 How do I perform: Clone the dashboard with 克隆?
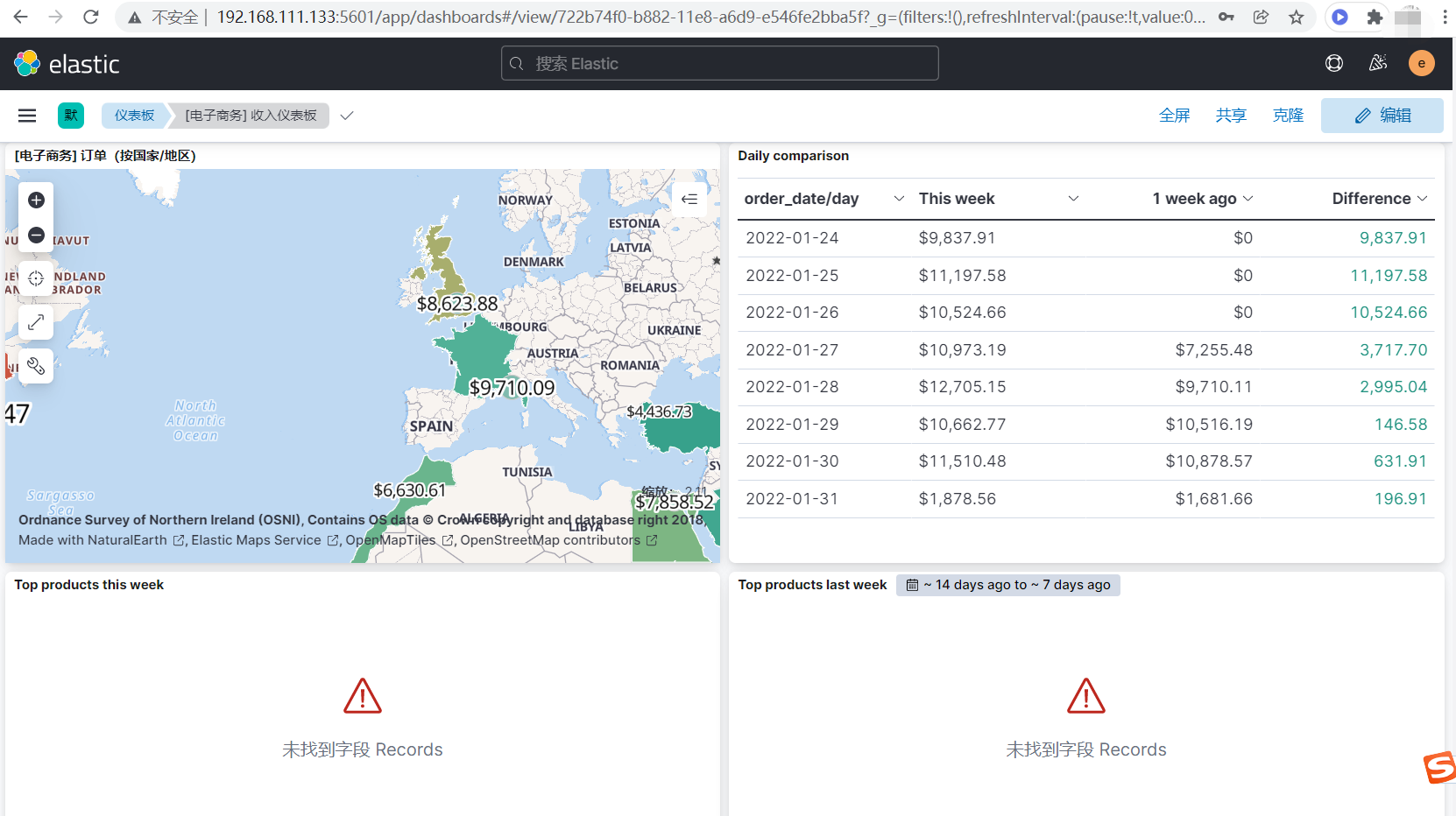1288,116
